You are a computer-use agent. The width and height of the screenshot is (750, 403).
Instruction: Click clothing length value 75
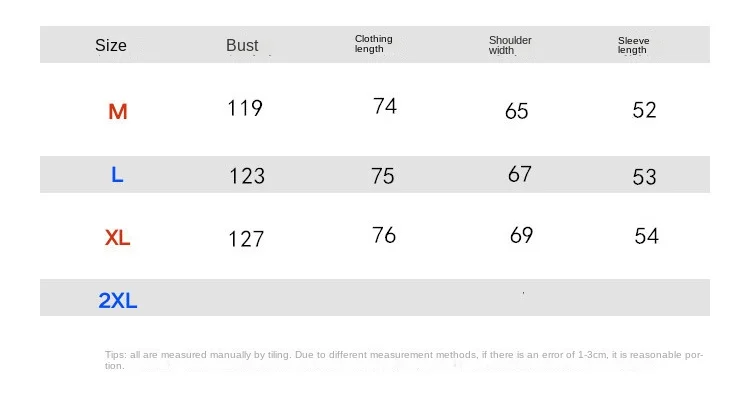(x=383, y=176)
